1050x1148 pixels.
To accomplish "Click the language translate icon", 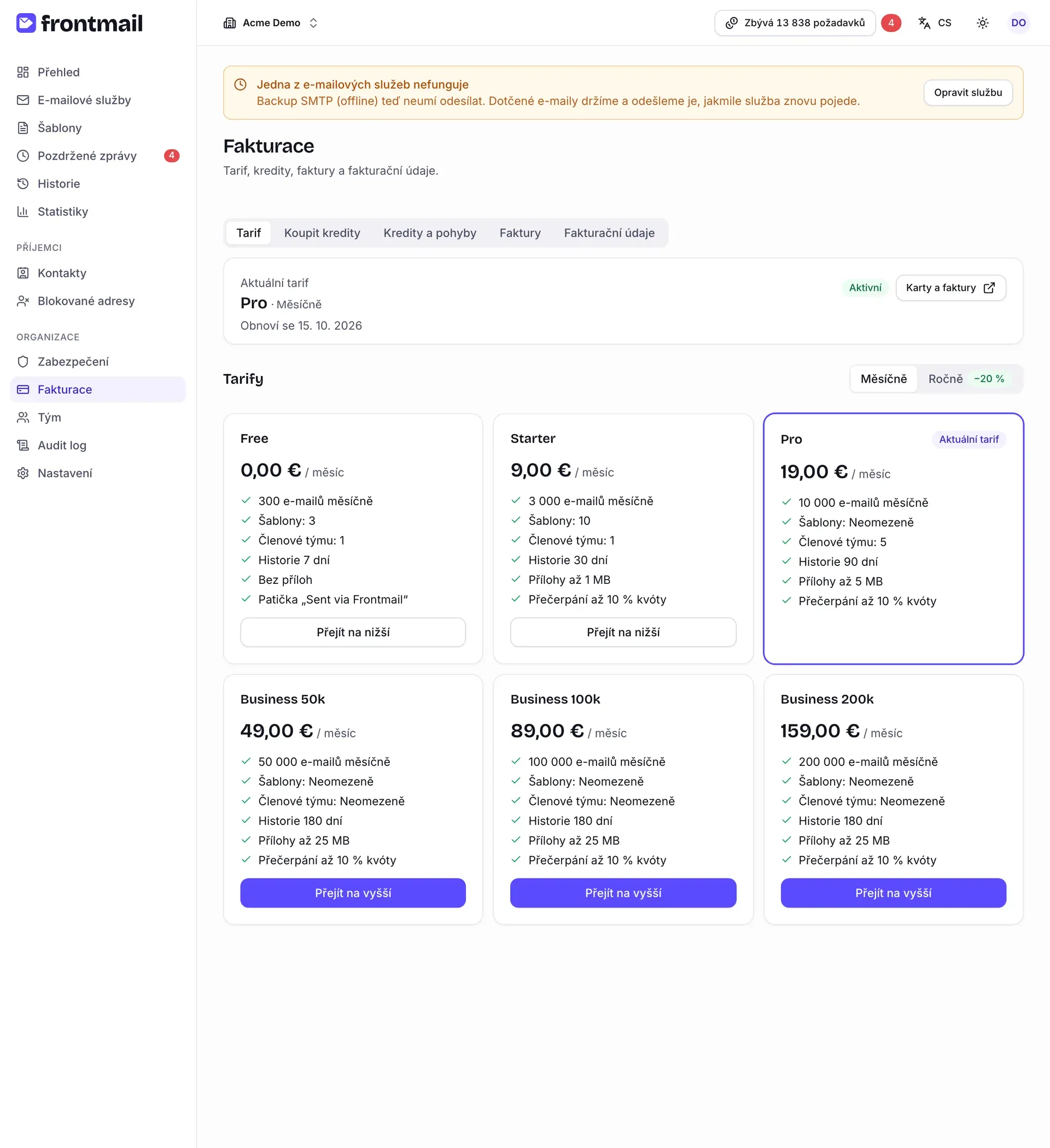I will tap(924, 23).
